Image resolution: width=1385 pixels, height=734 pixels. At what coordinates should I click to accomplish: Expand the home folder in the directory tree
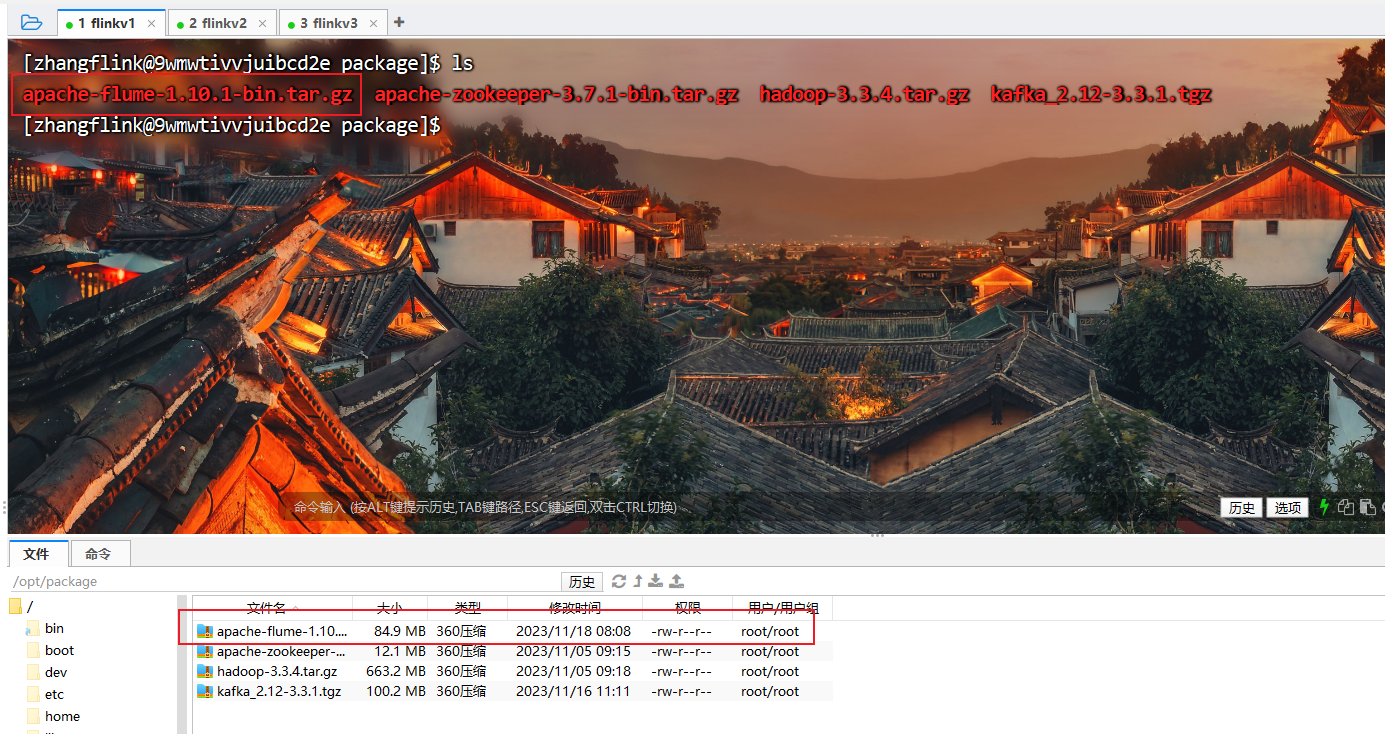(60, 715)
